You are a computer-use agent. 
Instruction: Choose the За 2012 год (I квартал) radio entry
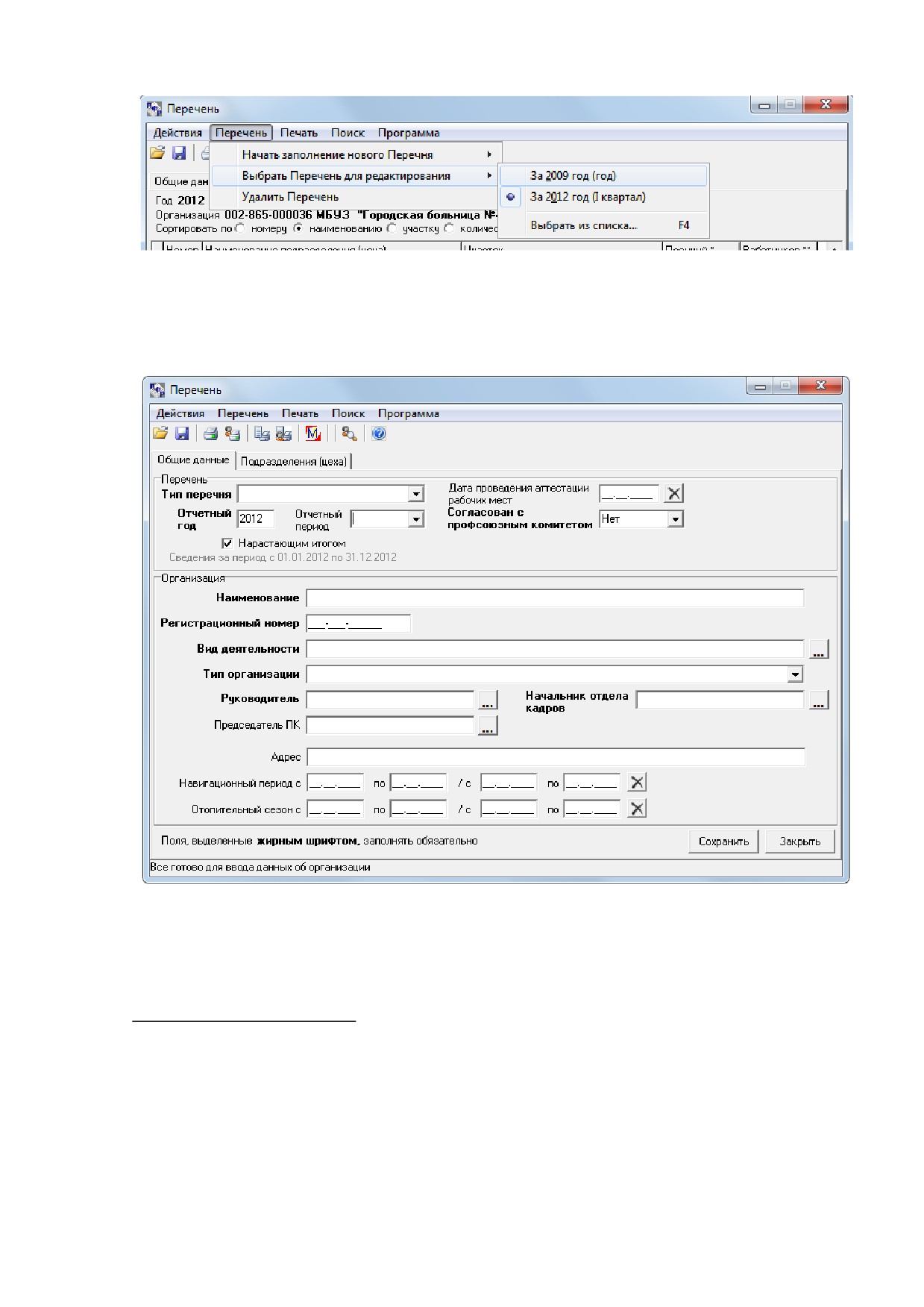[603, 197]
